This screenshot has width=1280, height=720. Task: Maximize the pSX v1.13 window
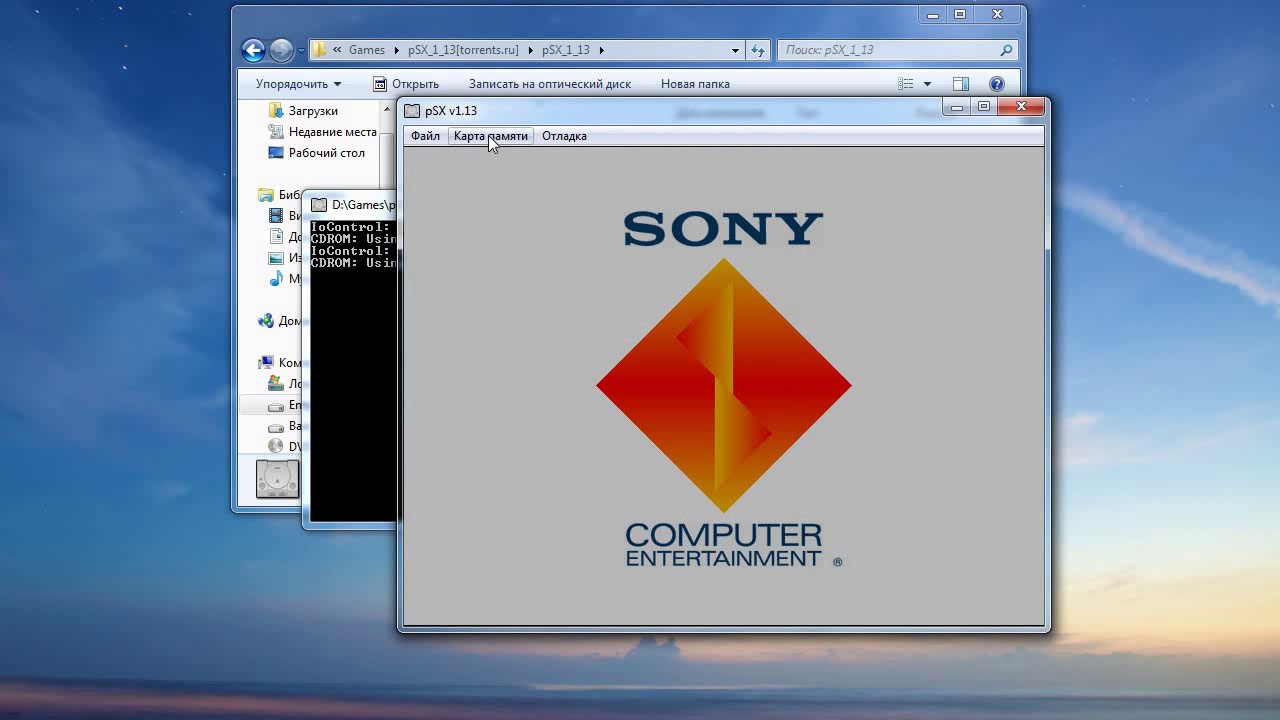click(x=984, y=106)
